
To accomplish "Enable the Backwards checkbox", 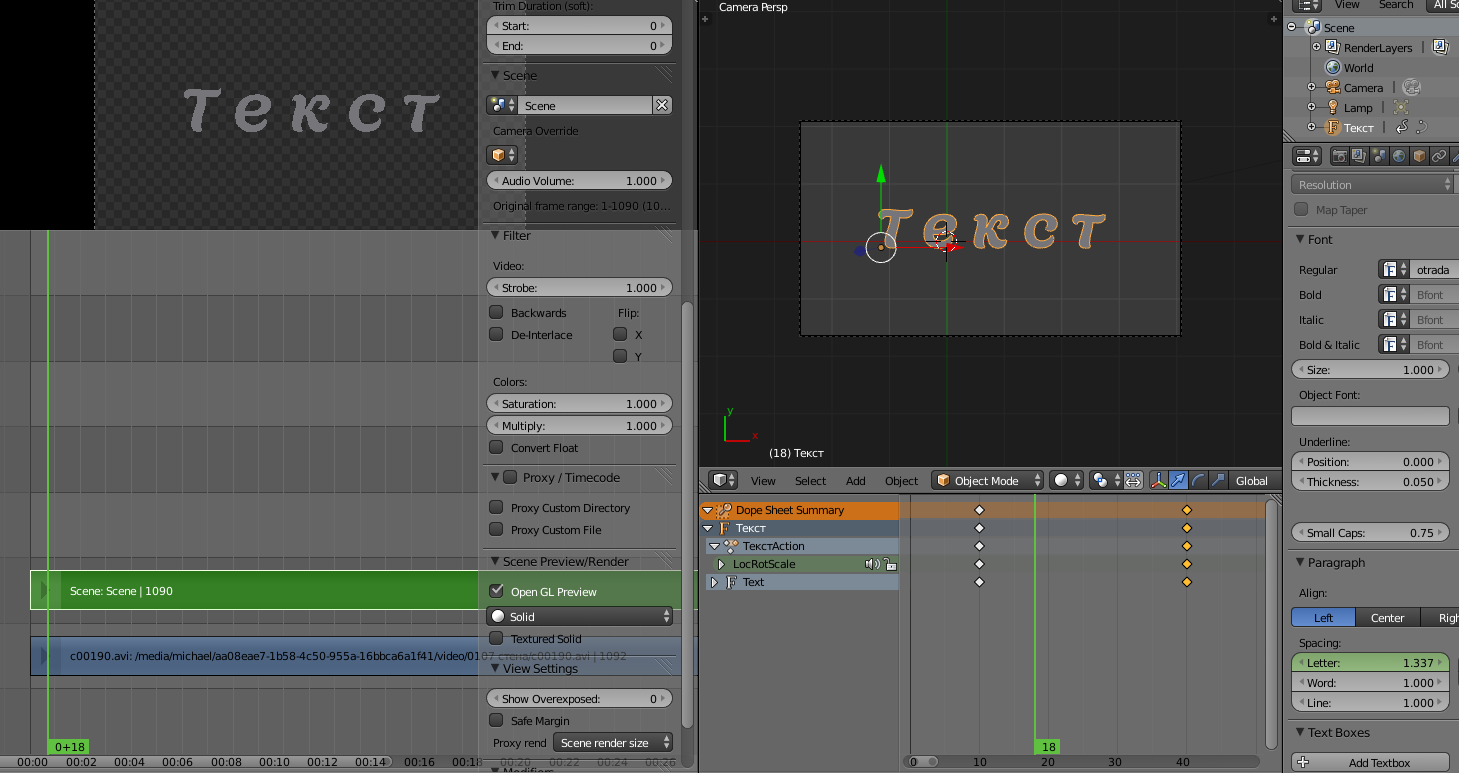I will [x=496, y=312].
